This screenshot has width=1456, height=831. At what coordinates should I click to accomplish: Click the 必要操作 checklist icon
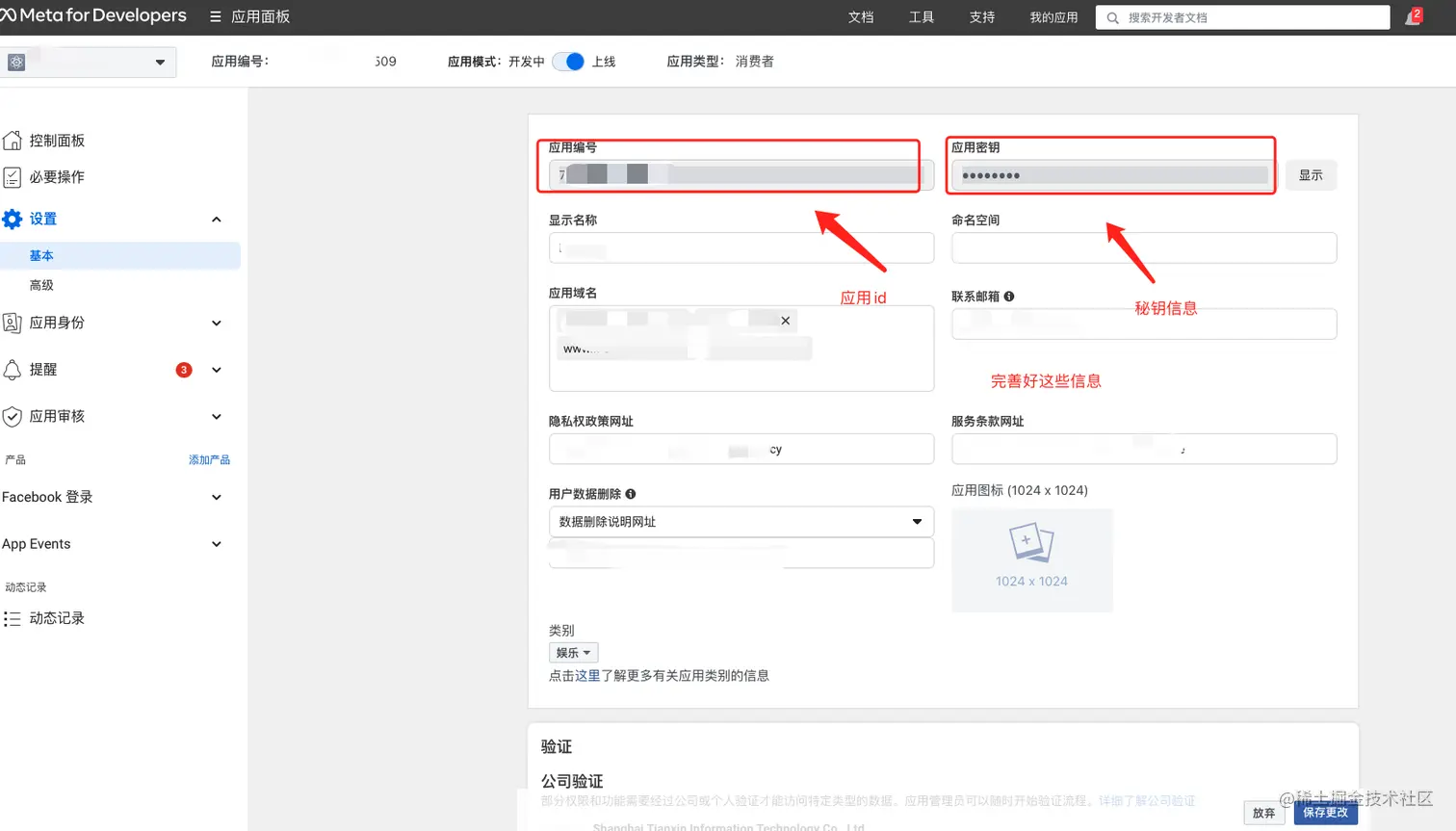13,177
